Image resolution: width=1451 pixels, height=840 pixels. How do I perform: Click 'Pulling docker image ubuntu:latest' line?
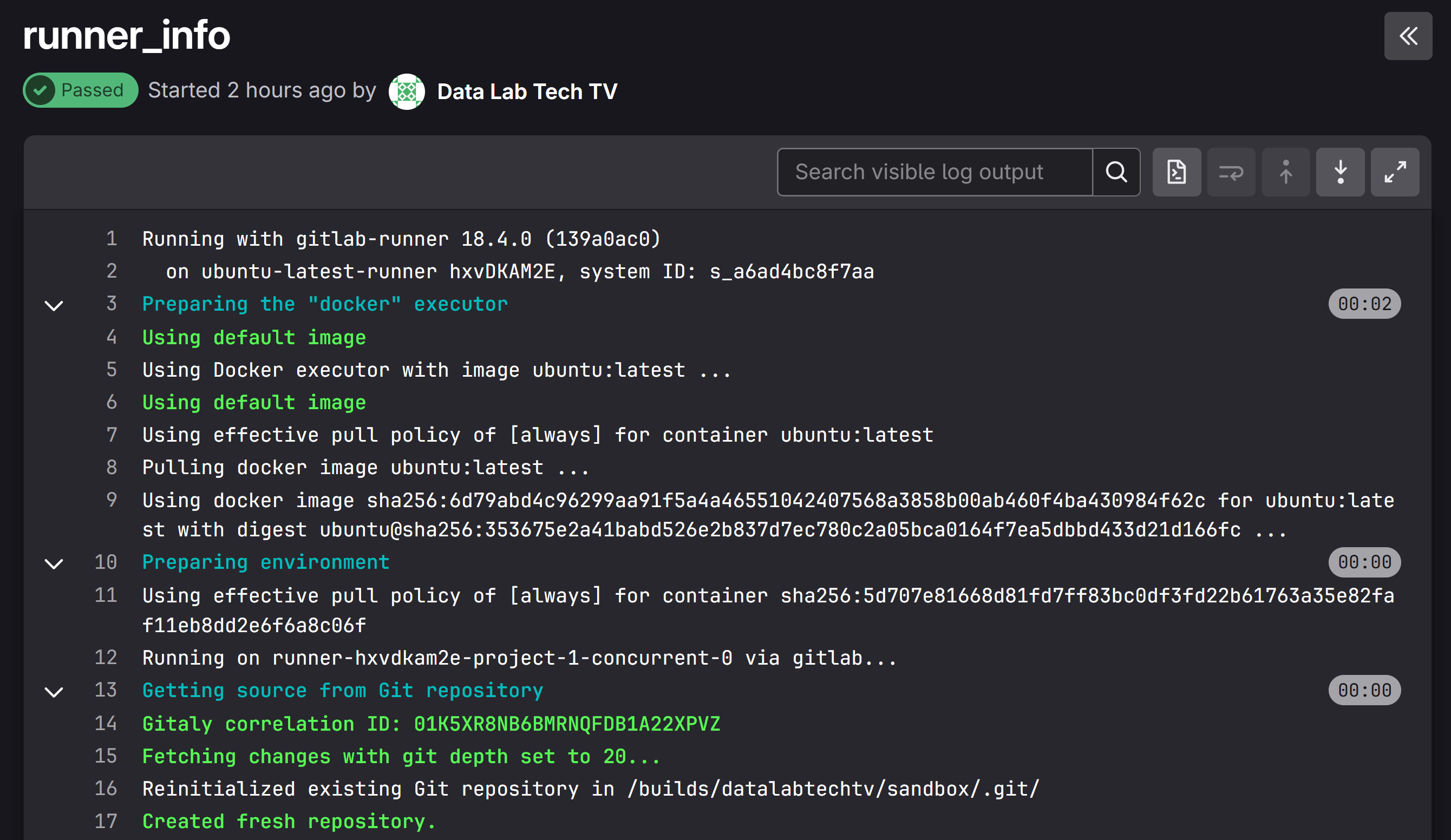coord(365,467)
